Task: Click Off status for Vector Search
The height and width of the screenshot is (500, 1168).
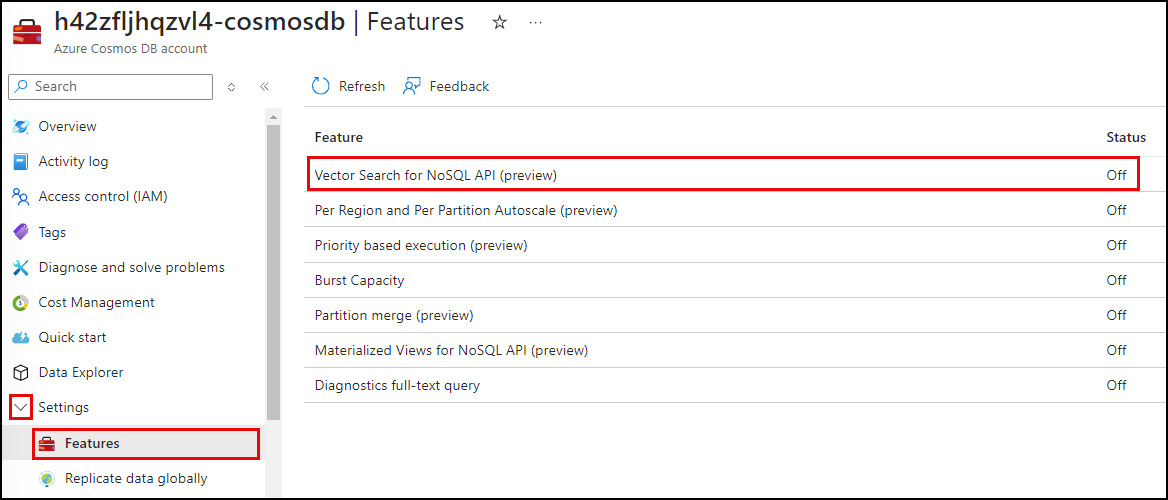Action: 1117,176
